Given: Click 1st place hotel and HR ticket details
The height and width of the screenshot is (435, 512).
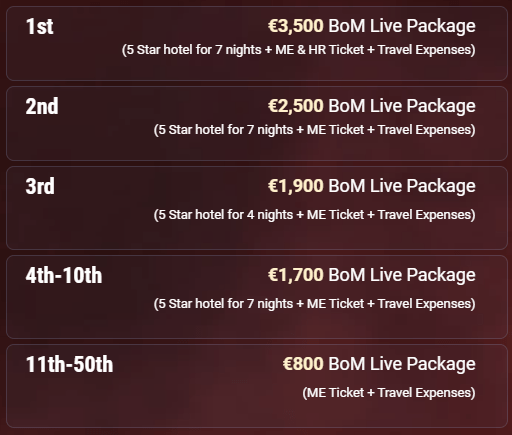Looking at the screenshot, I should point(299,50).
